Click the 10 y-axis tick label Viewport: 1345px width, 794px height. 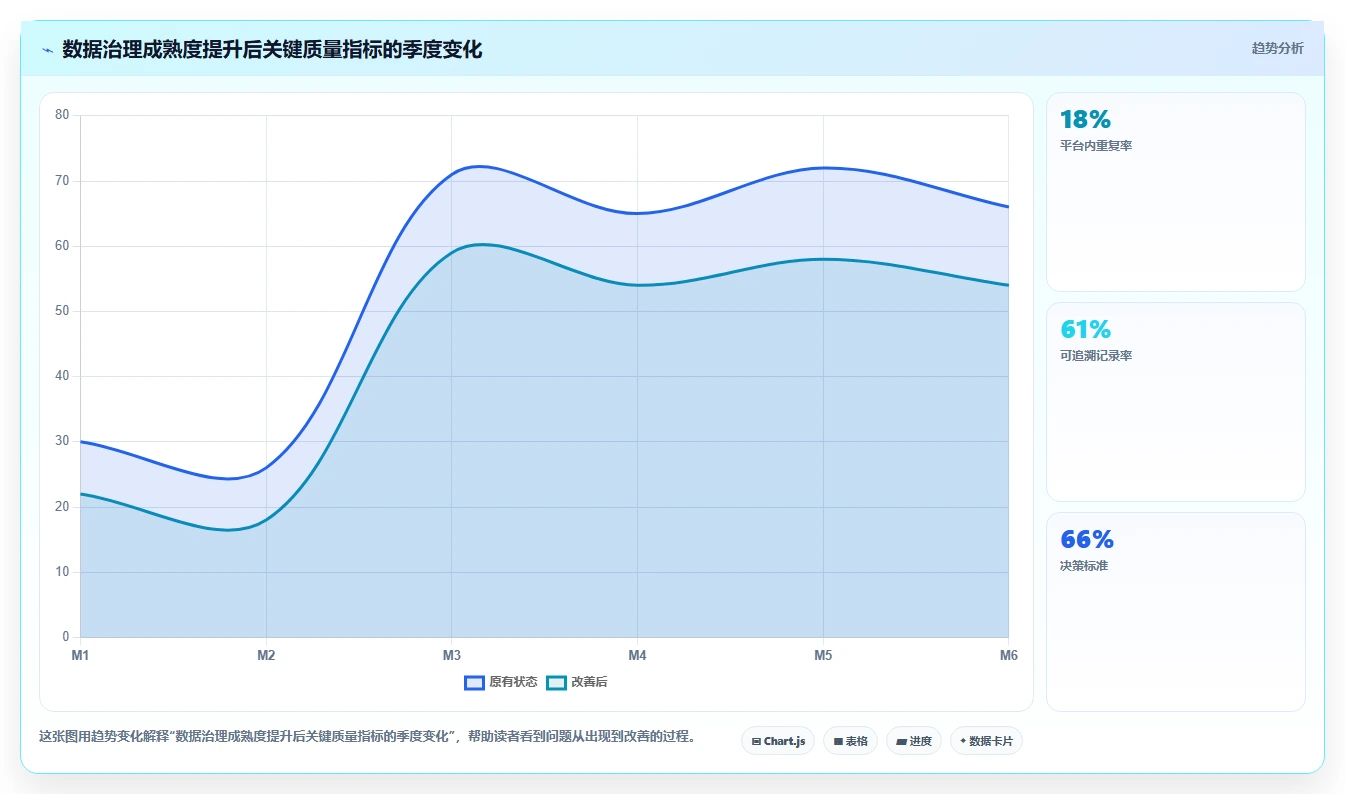[62, 572]
